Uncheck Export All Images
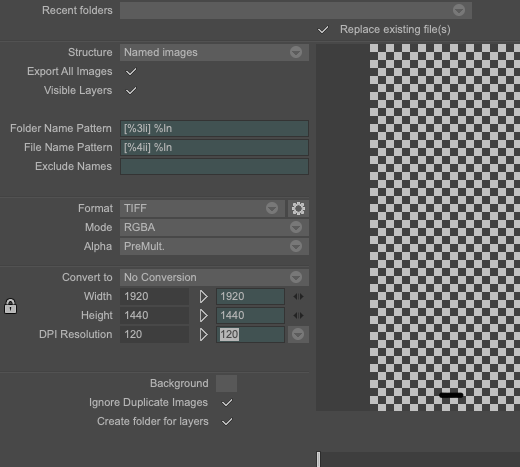This screenshot has height=467, width=520. tap(131, 71)
